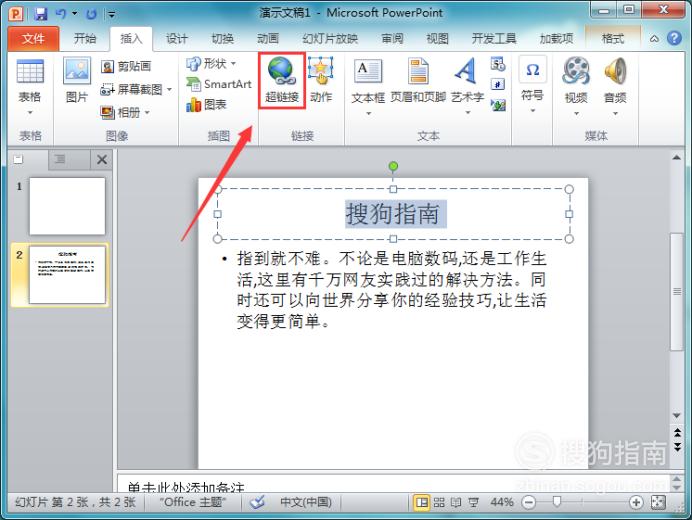
Task: Open PowerPoint Help question mark
Action: (674, 38)
